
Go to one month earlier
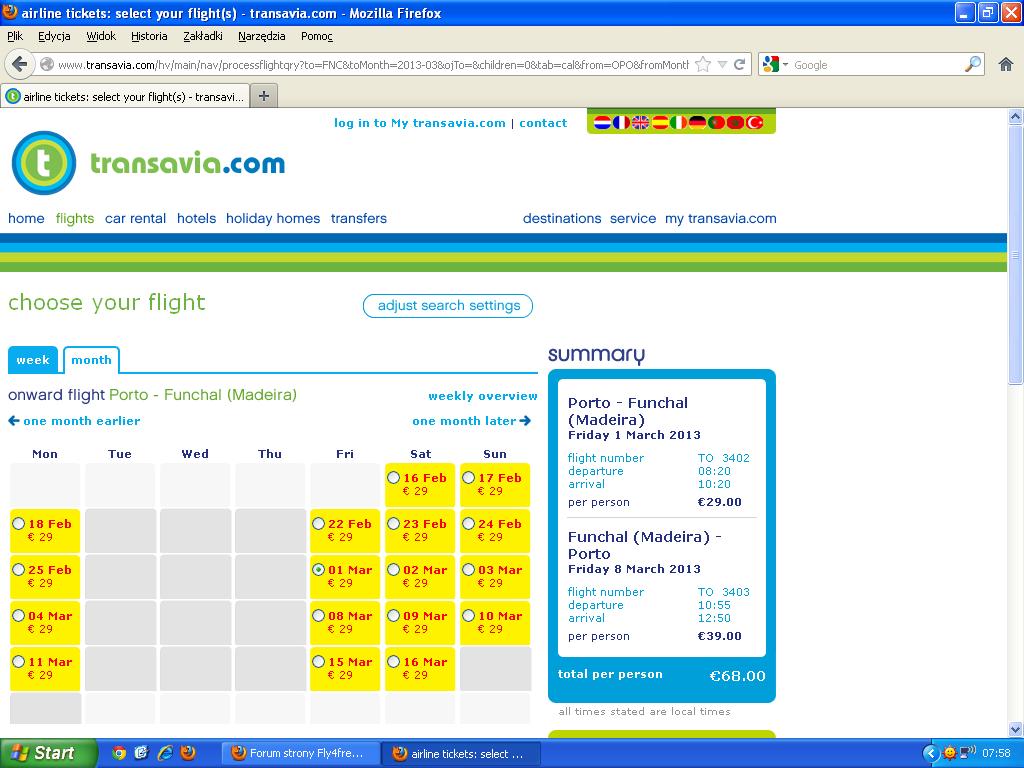74,421
